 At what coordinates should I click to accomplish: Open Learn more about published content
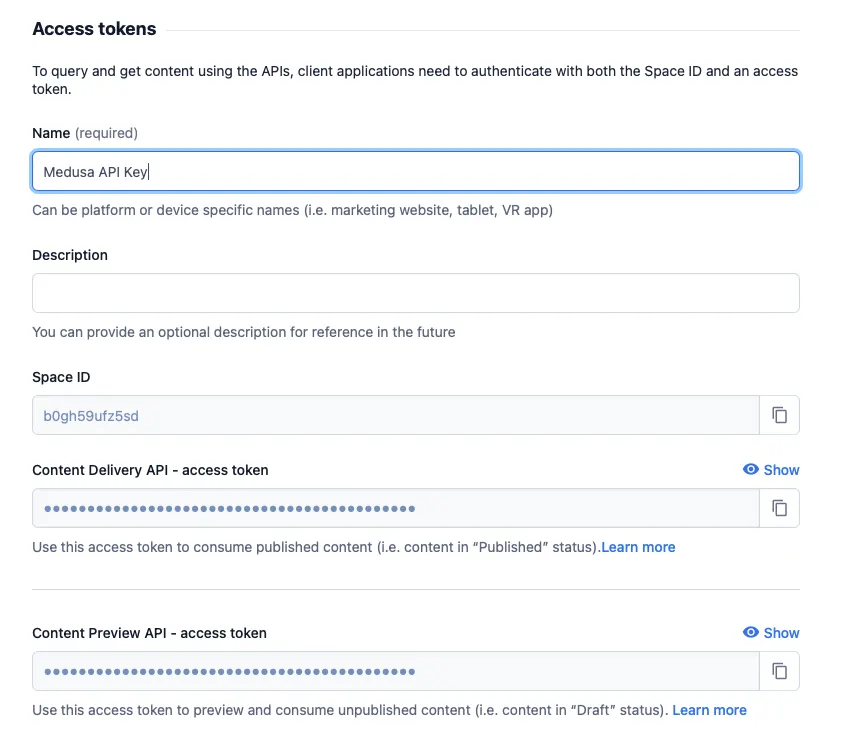tap(638, 547)
